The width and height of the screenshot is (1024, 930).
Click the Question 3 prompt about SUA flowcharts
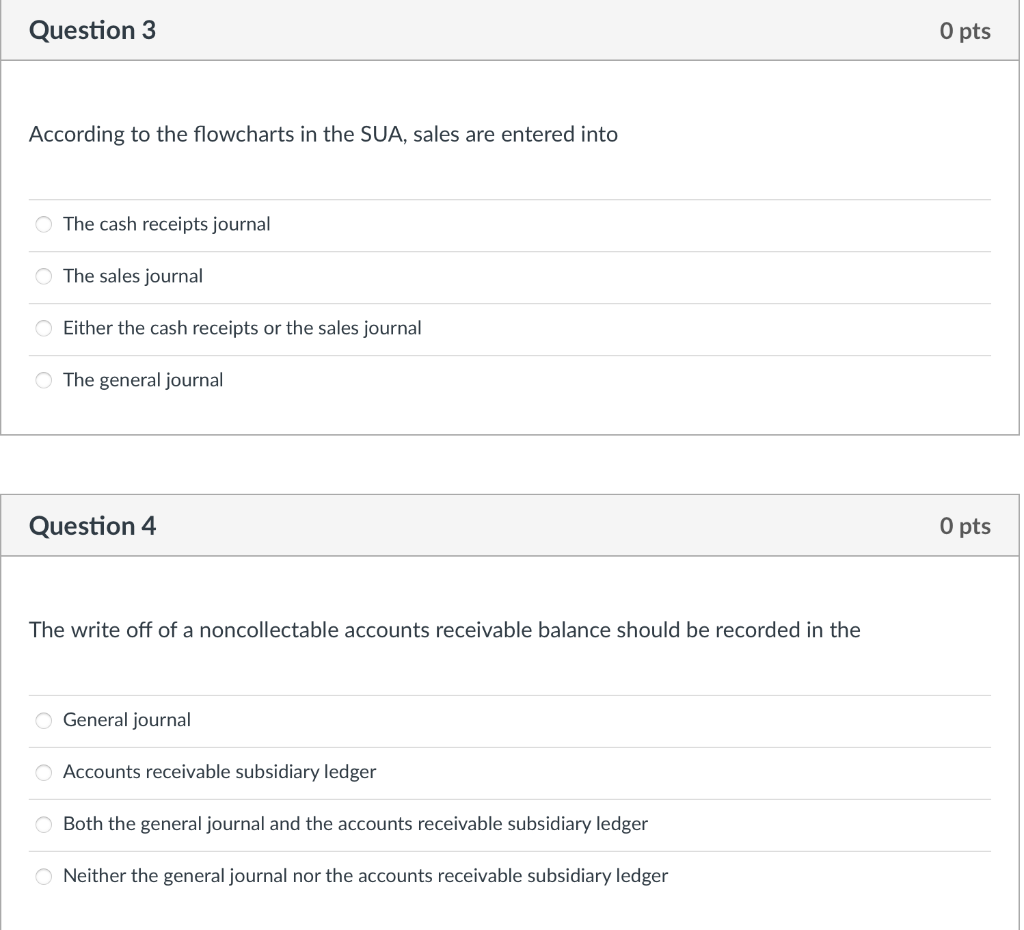click(323, 135)
